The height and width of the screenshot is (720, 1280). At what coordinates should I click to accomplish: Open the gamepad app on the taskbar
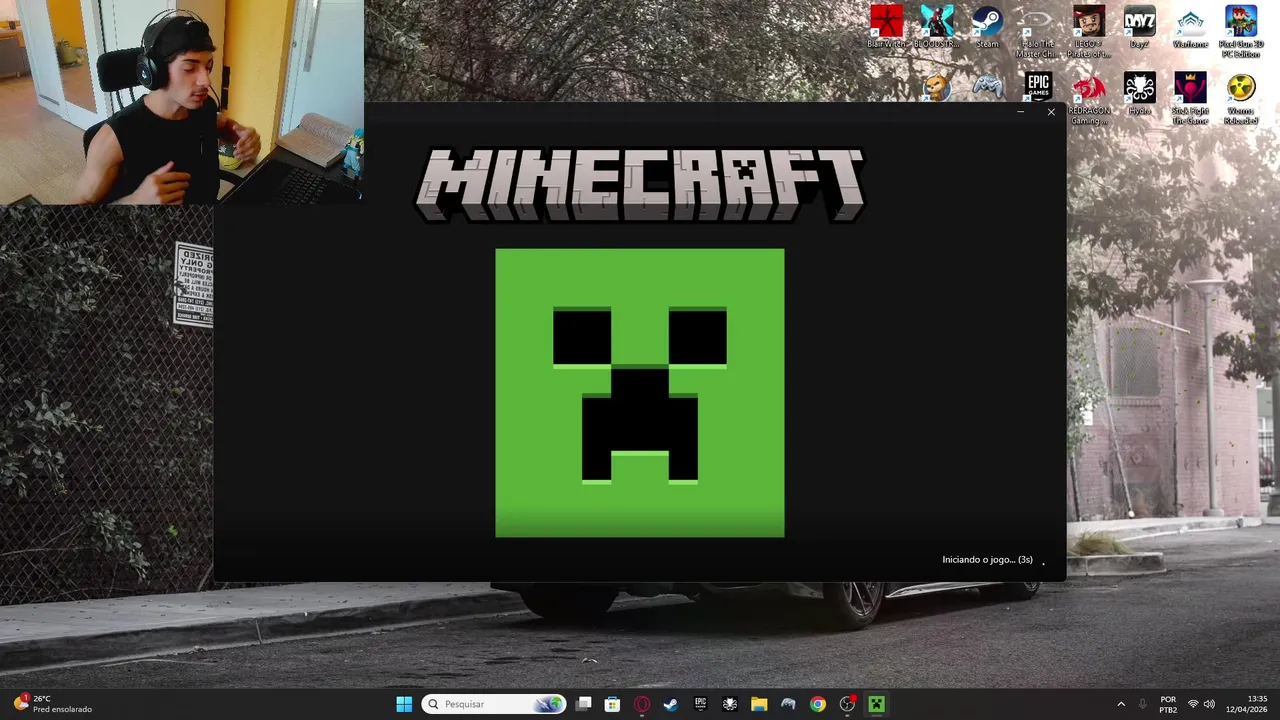point(788,704)
